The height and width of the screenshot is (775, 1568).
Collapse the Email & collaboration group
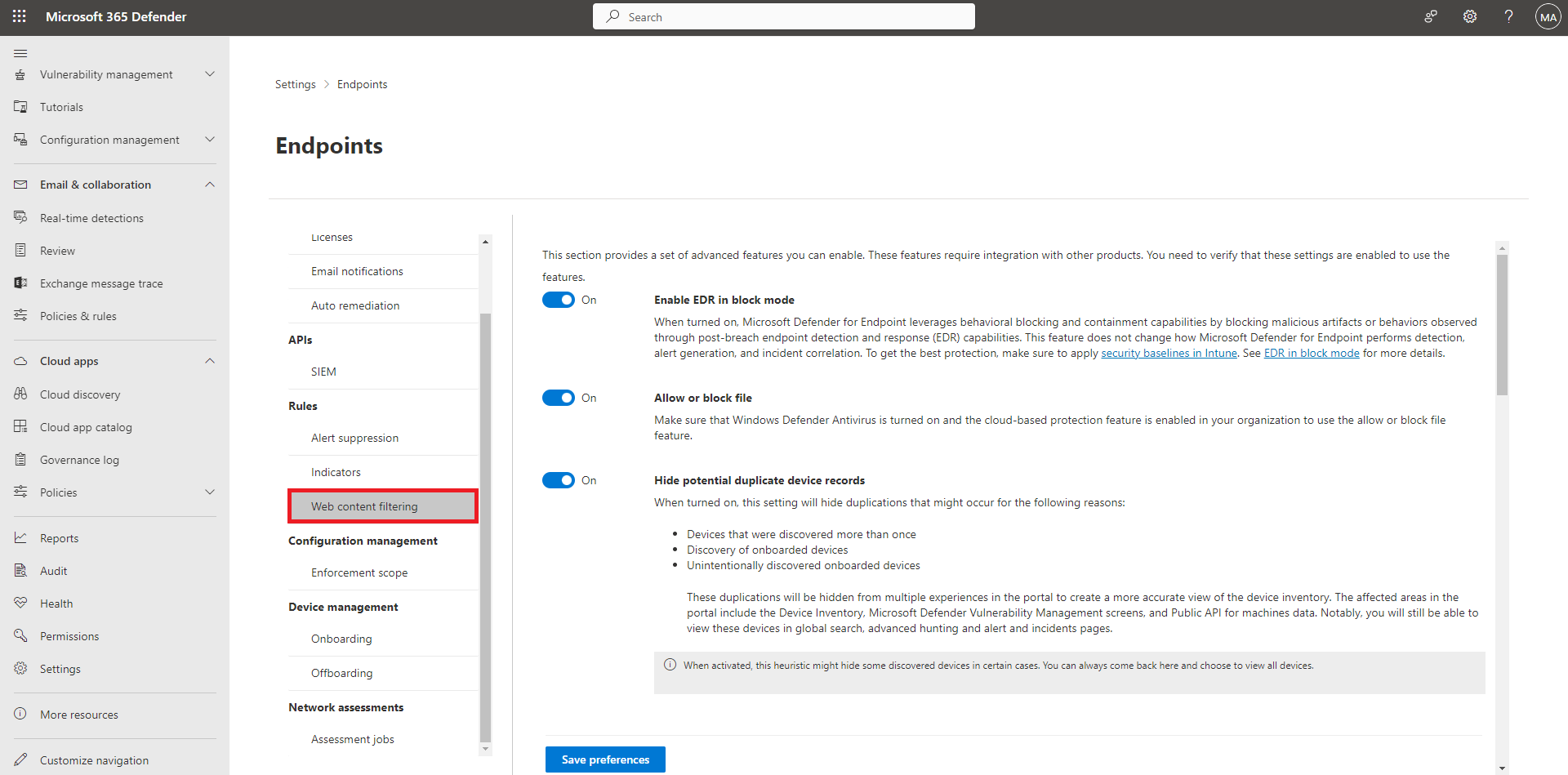[210, 185]
